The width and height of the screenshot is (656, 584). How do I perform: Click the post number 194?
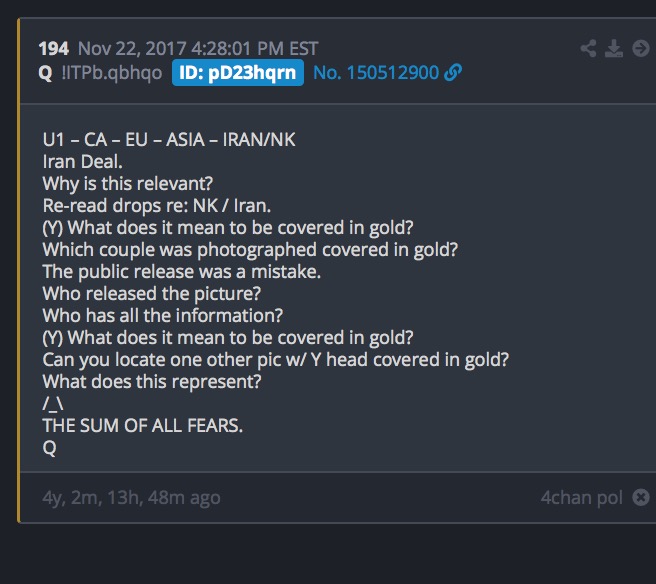tap(54, 49)
